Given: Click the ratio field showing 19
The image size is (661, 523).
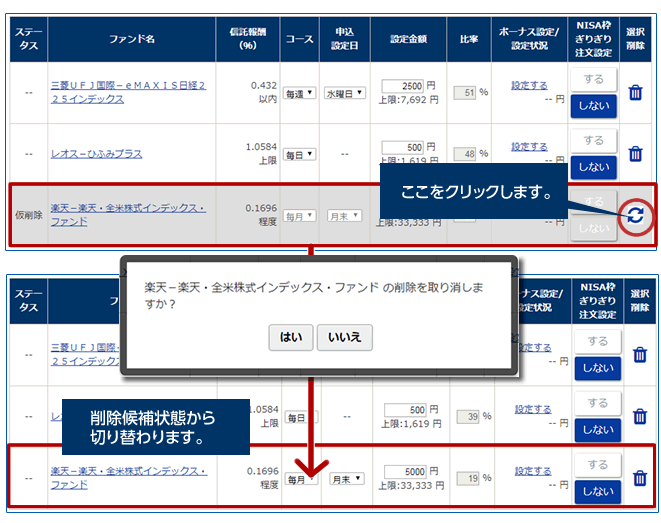Looking at the screenshot, I should click(468, 478).
